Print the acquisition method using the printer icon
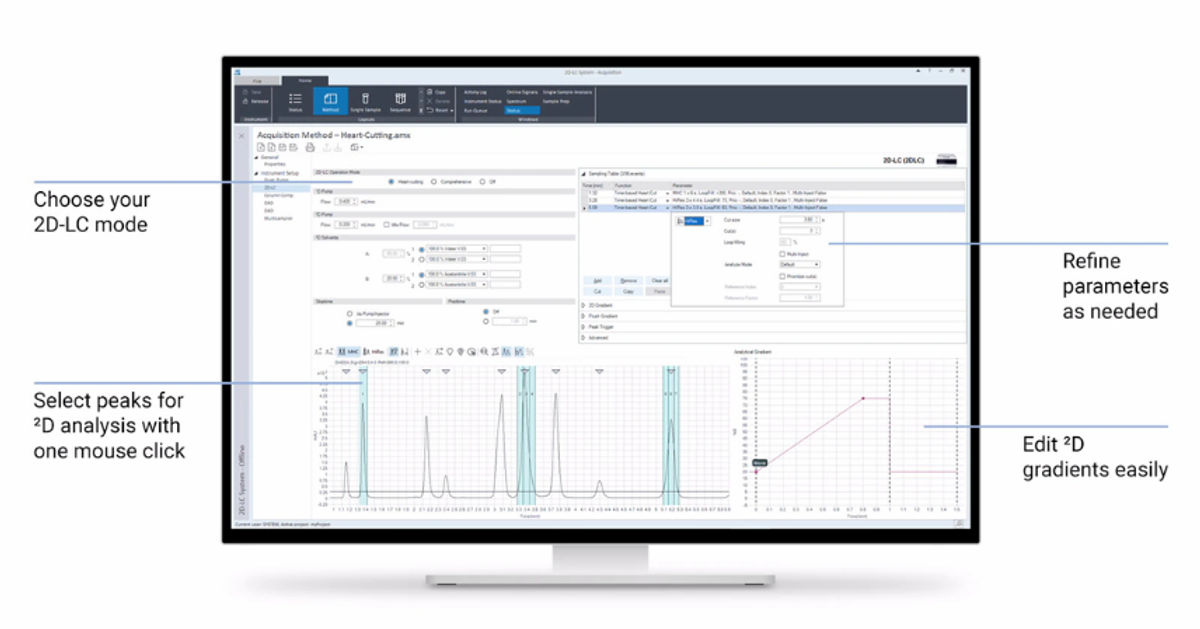The image size is (1200, 629). point(308,146)
